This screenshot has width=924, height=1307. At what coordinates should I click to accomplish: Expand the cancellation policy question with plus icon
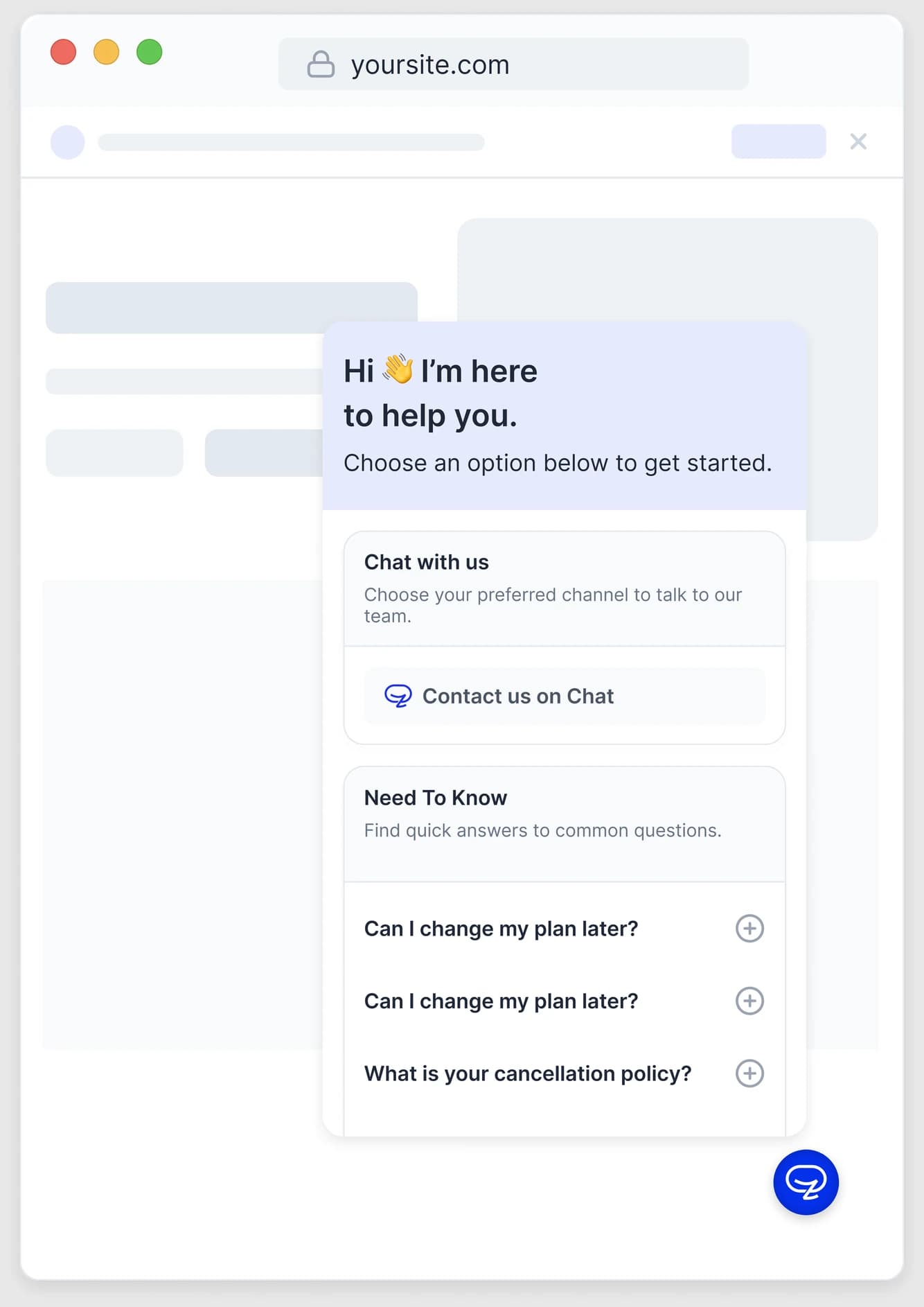(749, 1073)
